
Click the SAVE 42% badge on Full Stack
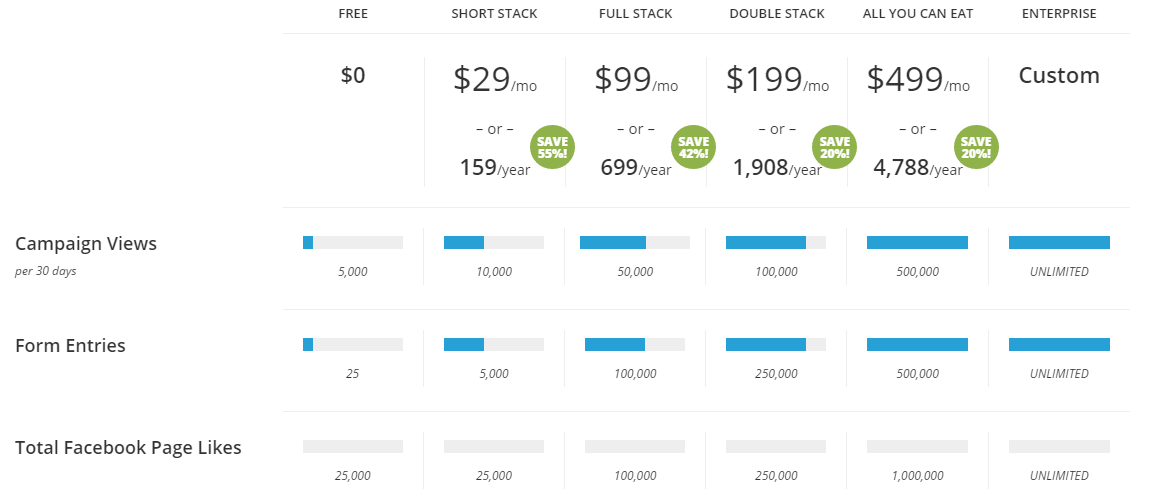click(694, 147)
